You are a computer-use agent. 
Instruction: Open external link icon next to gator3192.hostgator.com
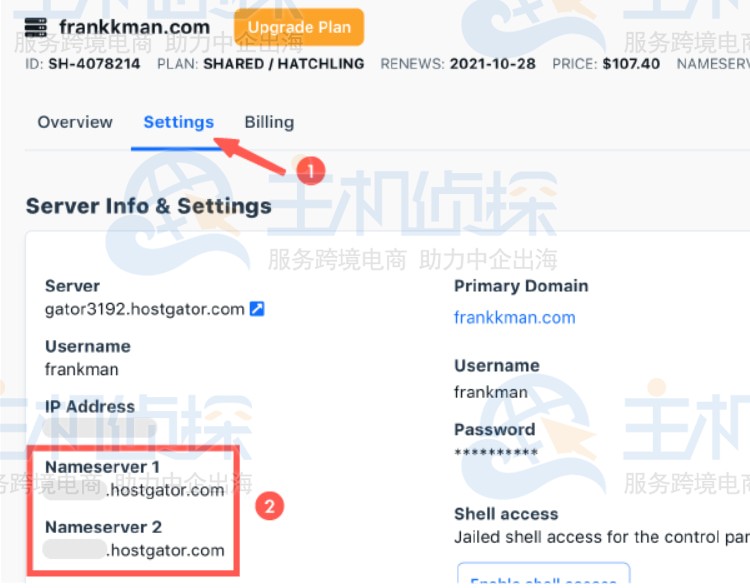[x=257, y=309]
